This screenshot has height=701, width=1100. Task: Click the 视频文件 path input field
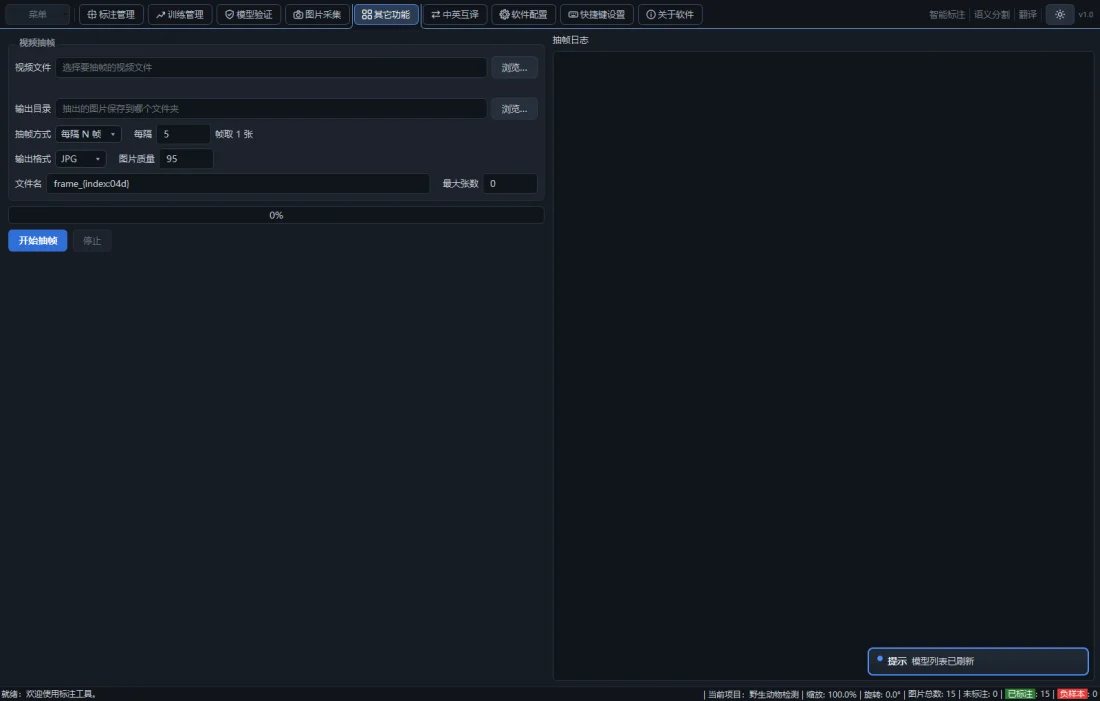[x=271, y=67]
